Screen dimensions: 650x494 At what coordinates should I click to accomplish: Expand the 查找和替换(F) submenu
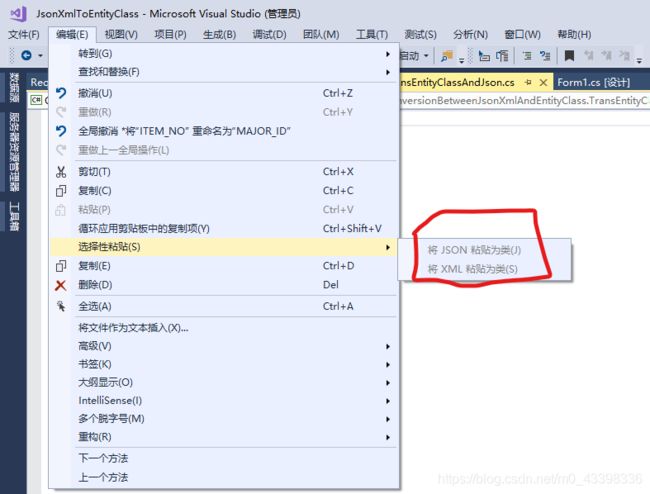[388, 72]
